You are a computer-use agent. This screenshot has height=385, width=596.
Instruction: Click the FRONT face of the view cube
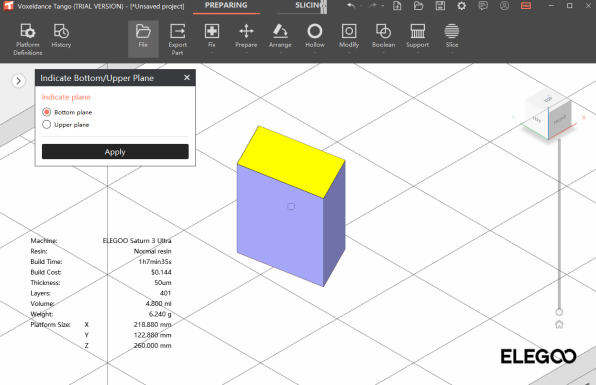pyautogui.click(x=560, y=120)
